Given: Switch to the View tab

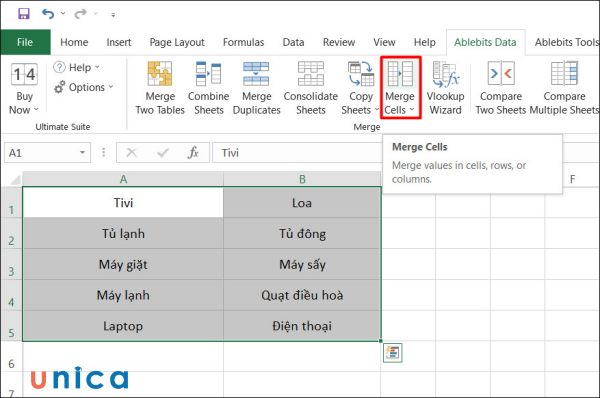Looking at the screenshot, I should (x=384, y=42).
